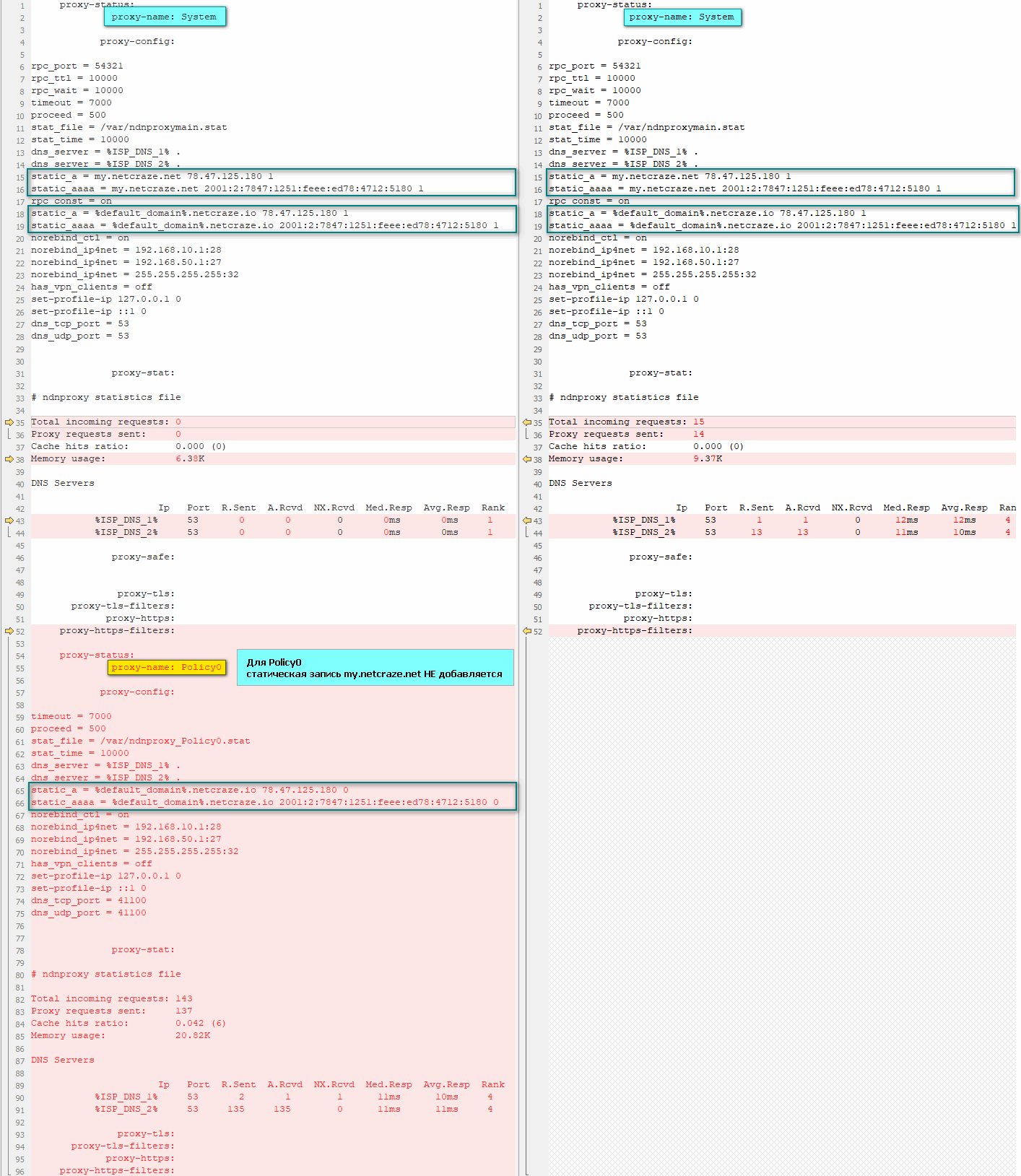
Task: Click the yellow 'proxy-name: Policy0' highlighted label
Action: 167,667
